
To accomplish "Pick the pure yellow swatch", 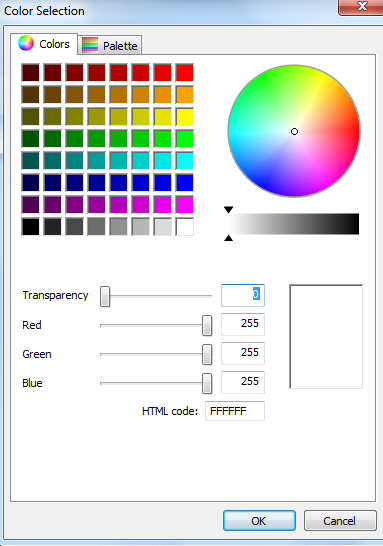I will pos(184,117).
